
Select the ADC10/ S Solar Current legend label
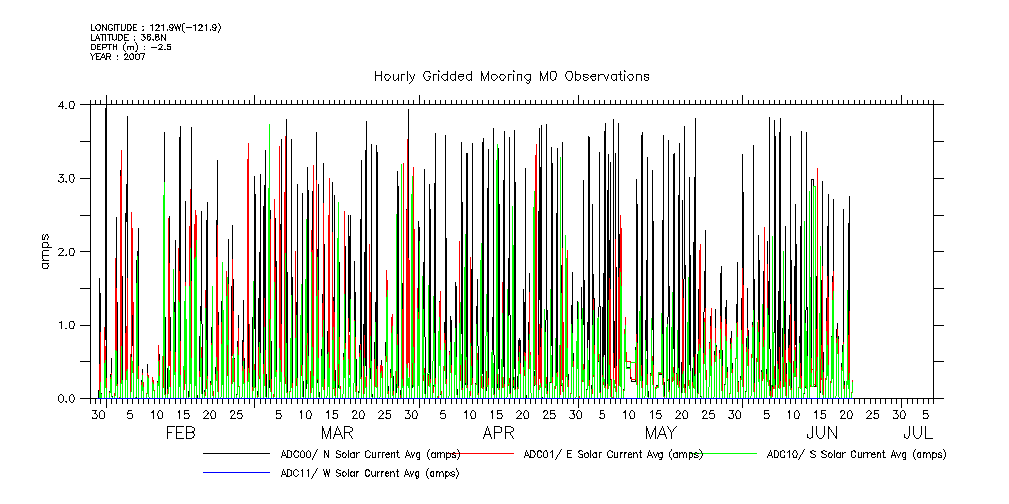pos(856,454)
